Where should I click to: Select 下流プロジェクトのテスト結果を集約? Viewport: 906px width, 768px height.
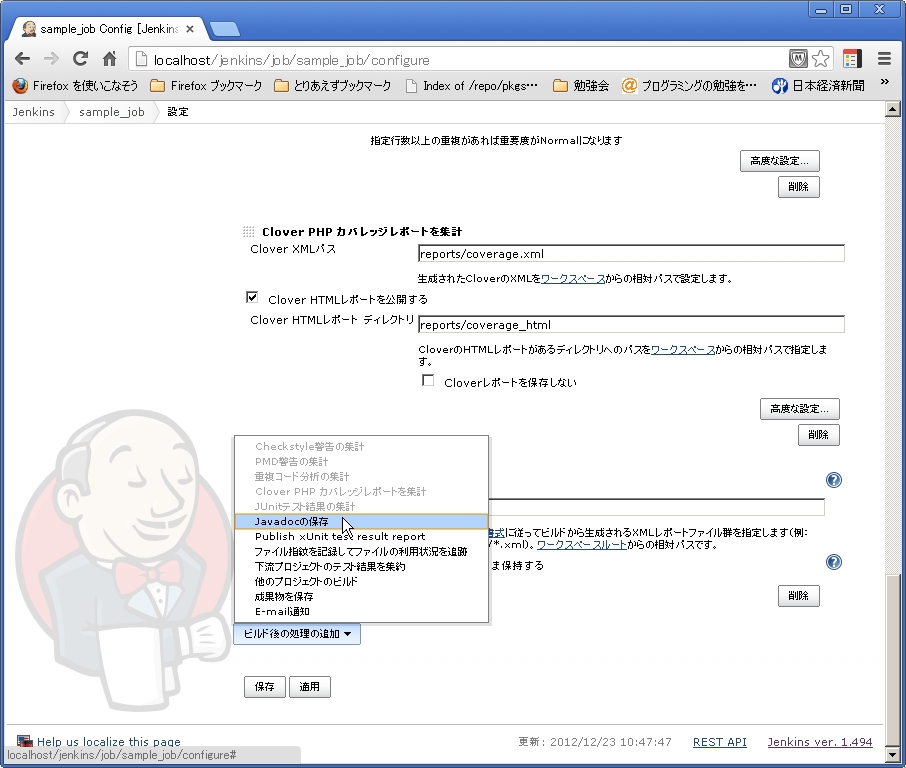(x=361, y=567)
